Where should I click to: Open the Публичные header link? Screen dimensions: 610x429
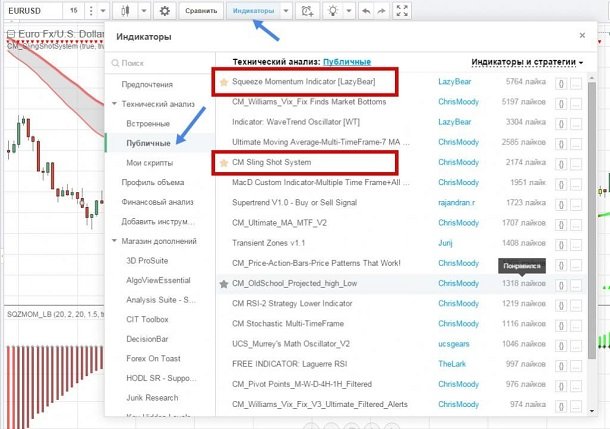pos(347,62)
